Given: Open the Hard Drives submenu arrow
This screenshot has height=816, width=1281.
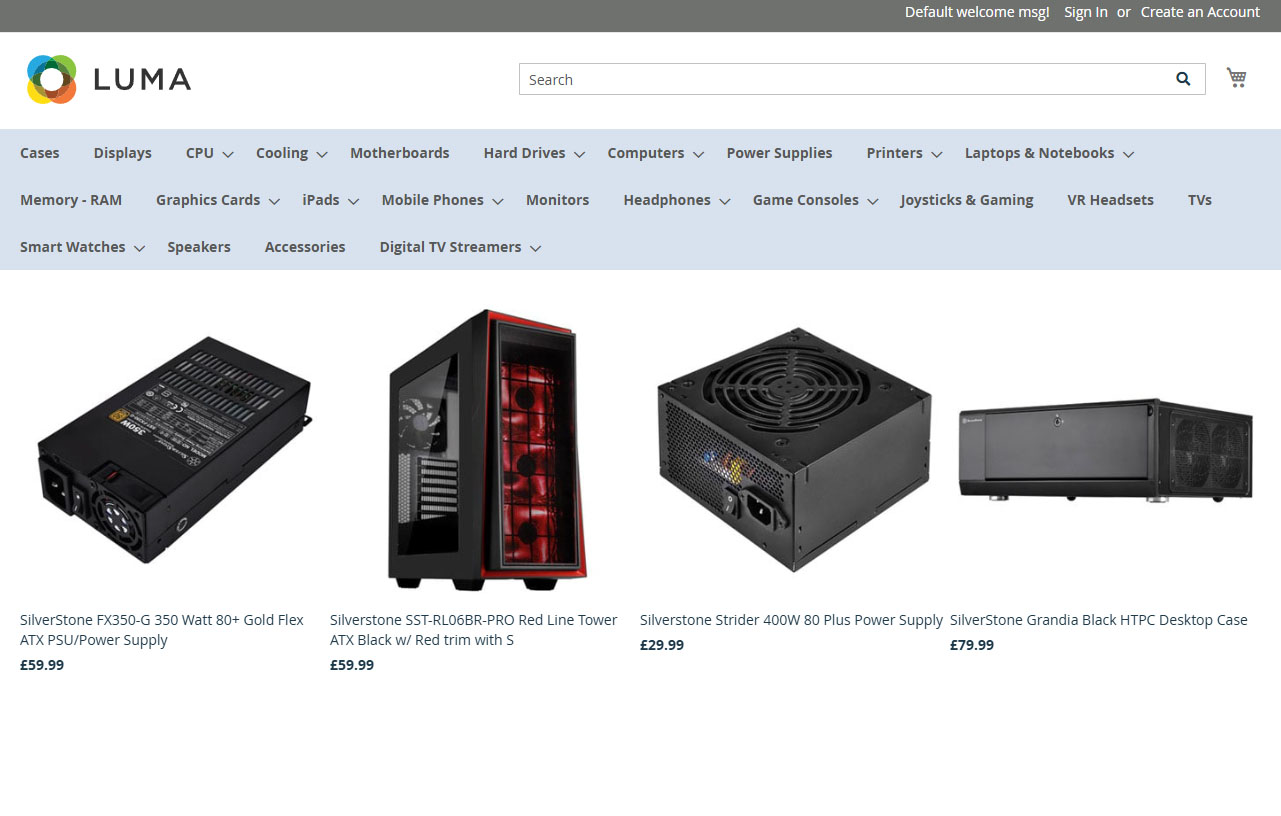Looking at the screenshot, I should pos(580,154).
